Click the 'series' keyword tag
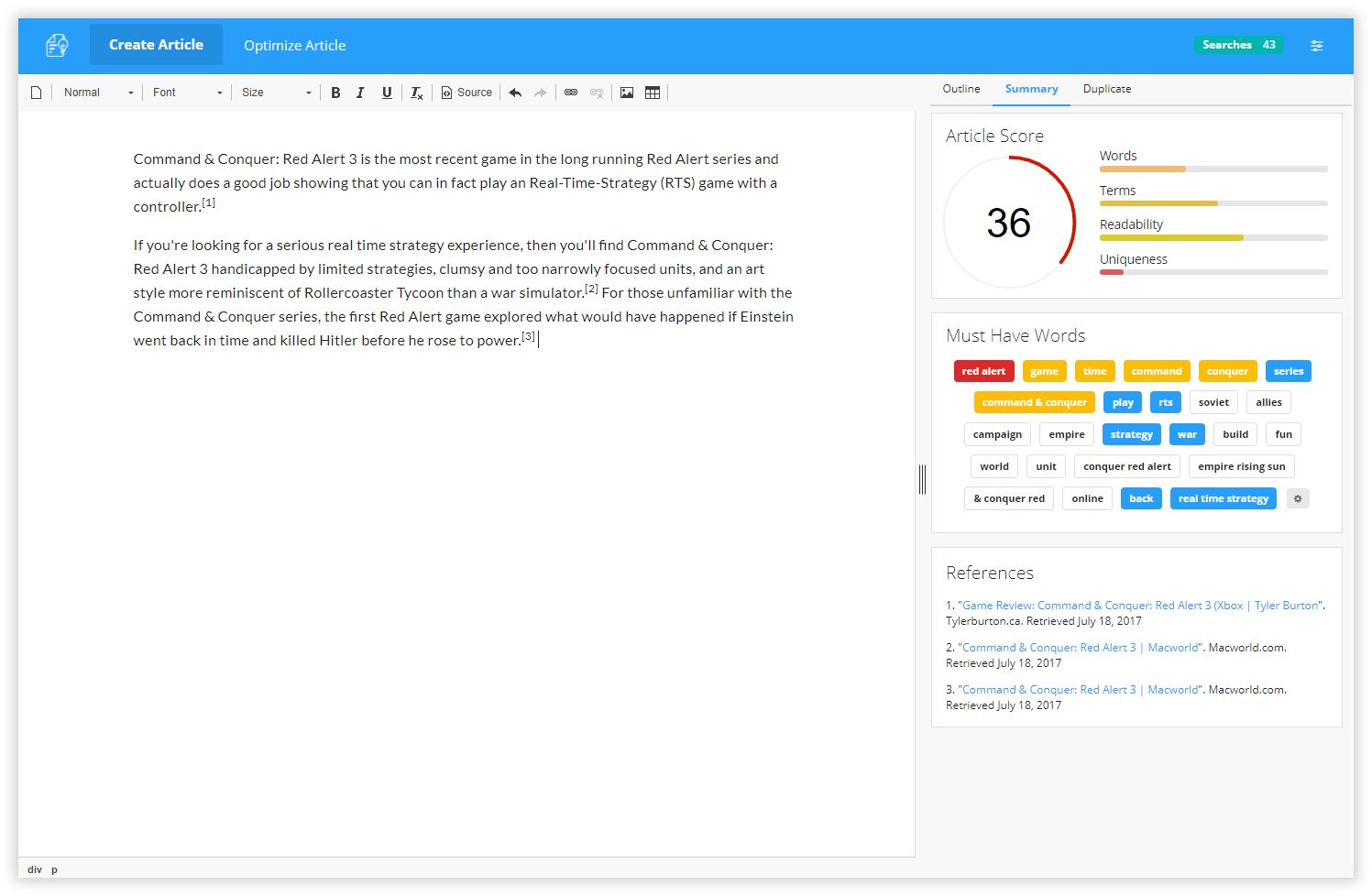The height and width of the screenshot is (896, 1372). (1288, 371)
